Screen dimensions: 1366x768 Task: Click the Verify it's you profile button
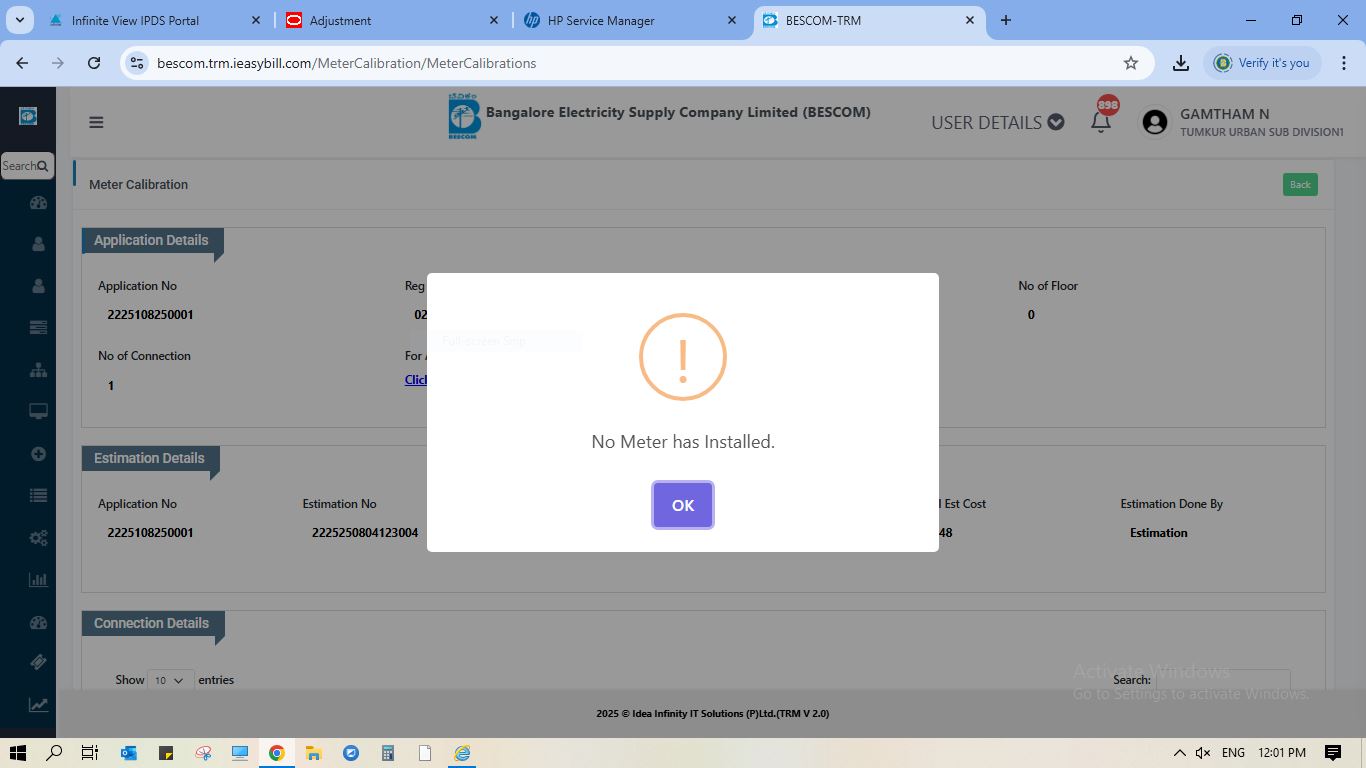[x=1263, y=63]
